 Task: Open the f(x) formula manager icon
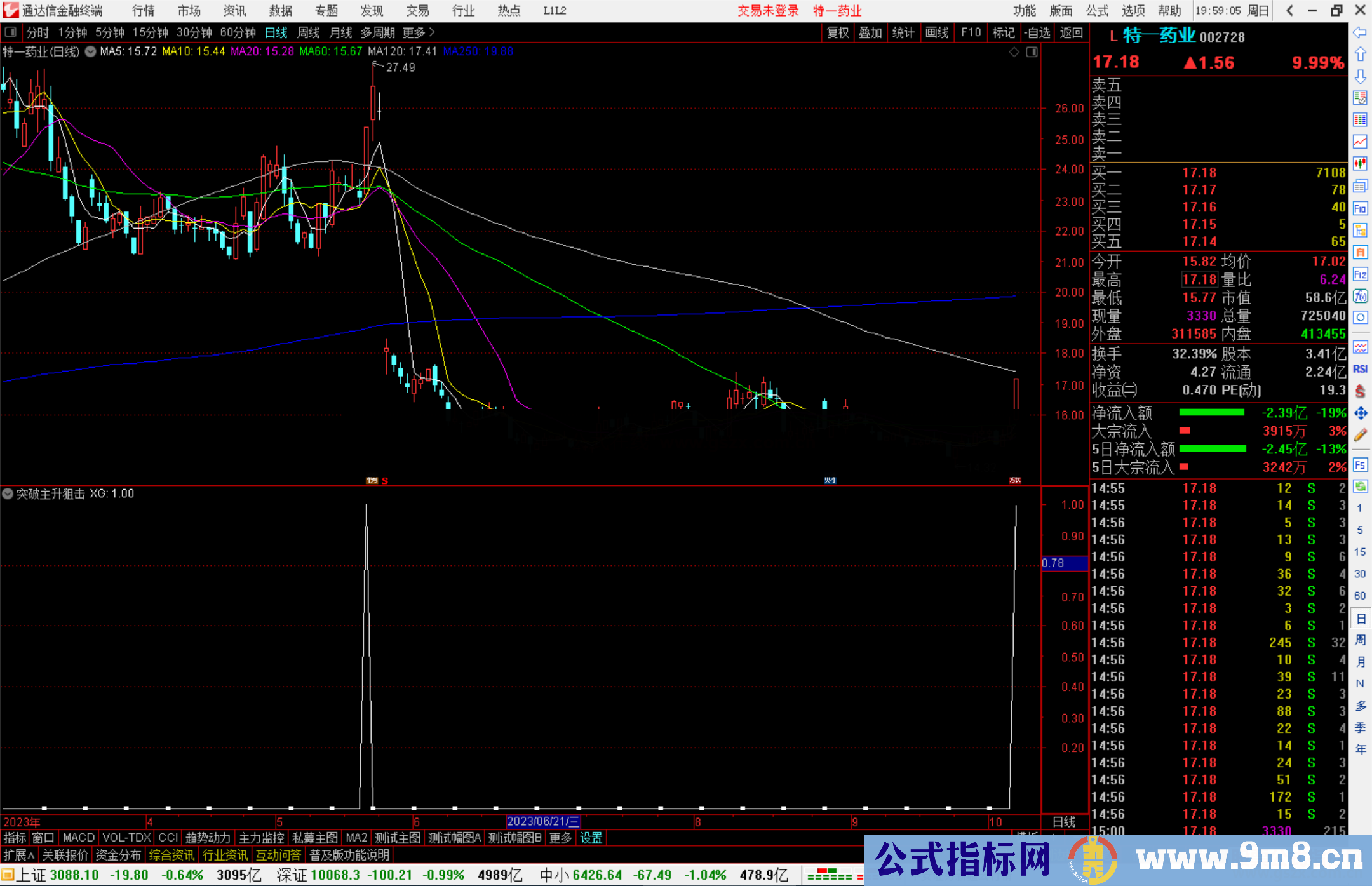coord(1360,297)
